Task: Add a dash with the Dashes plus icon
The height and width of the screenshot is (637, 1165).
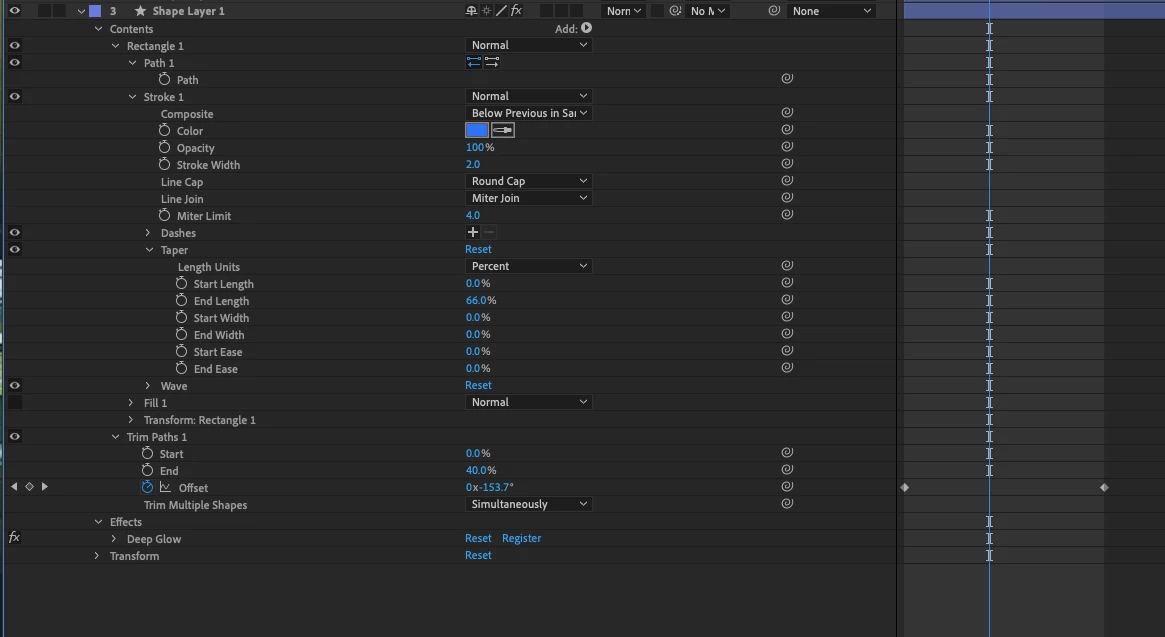Action: 473,233
